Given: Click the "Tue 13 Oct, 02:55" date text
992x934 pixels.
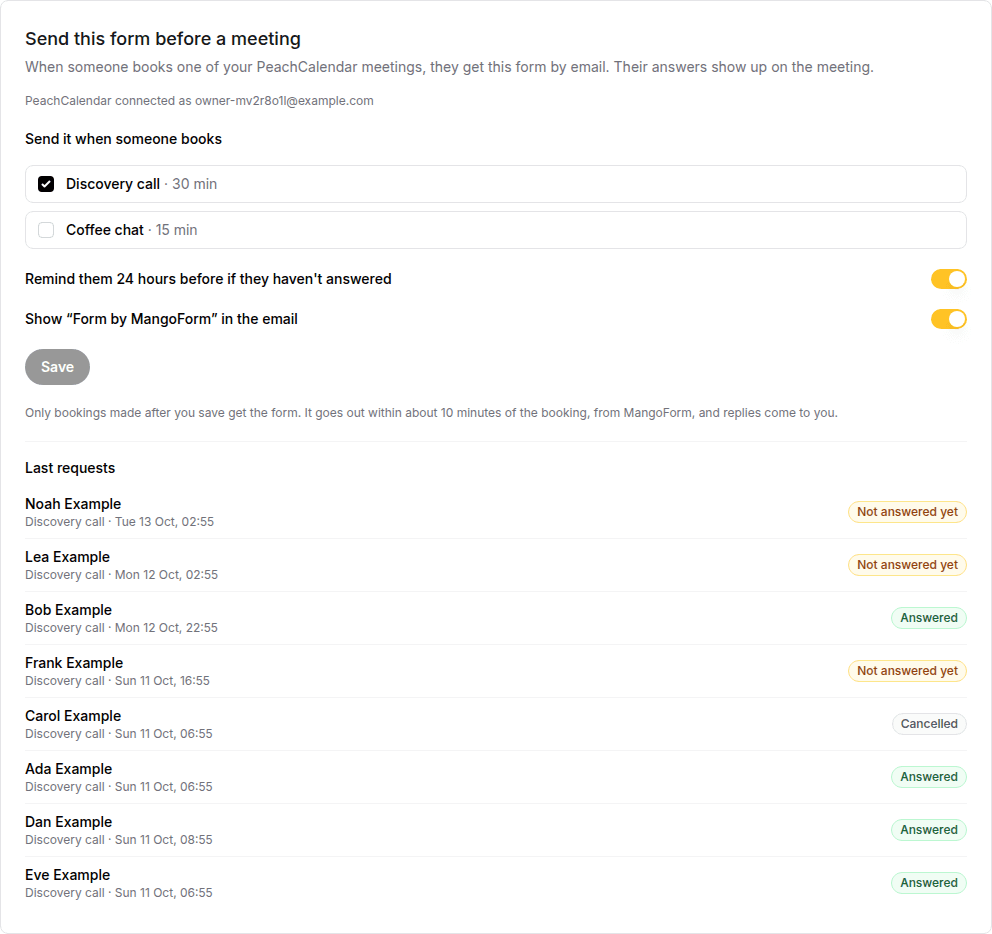Looking at the screenshot, I should tap(164, 522).
